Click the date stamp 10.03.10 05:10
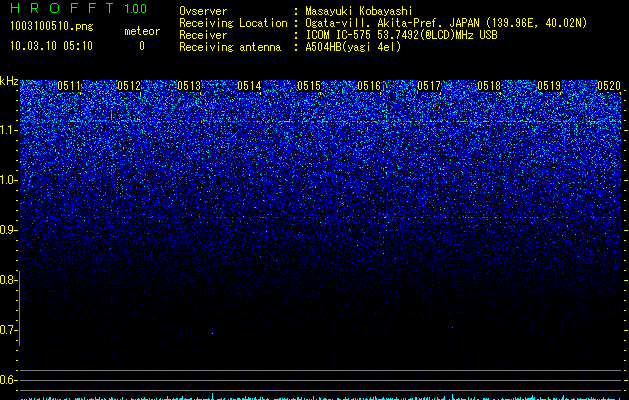Viewport: 629px width, 400px height. (51, 46)
